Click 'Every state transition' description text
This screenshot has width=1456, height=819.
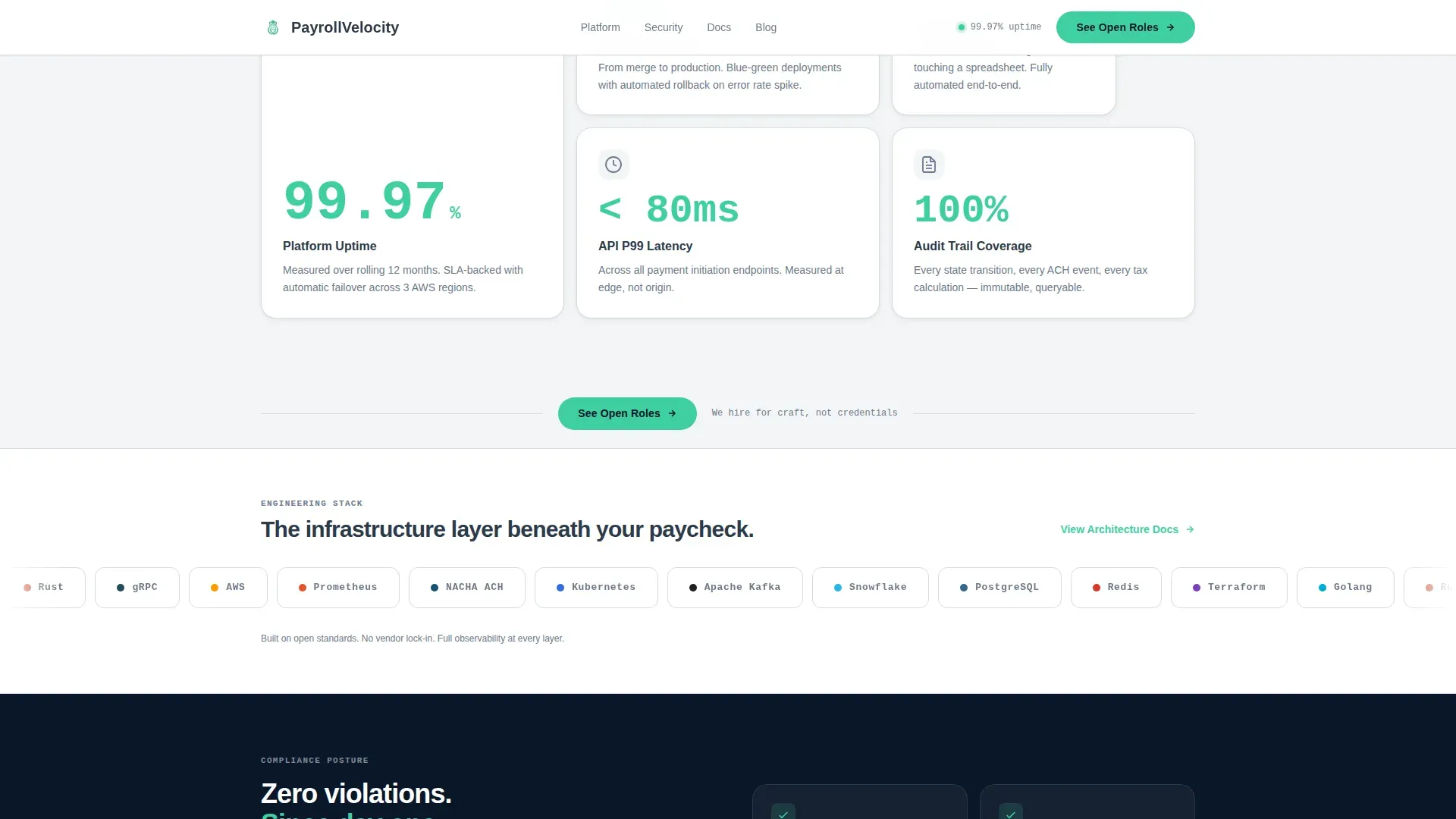click(1030, 279)
